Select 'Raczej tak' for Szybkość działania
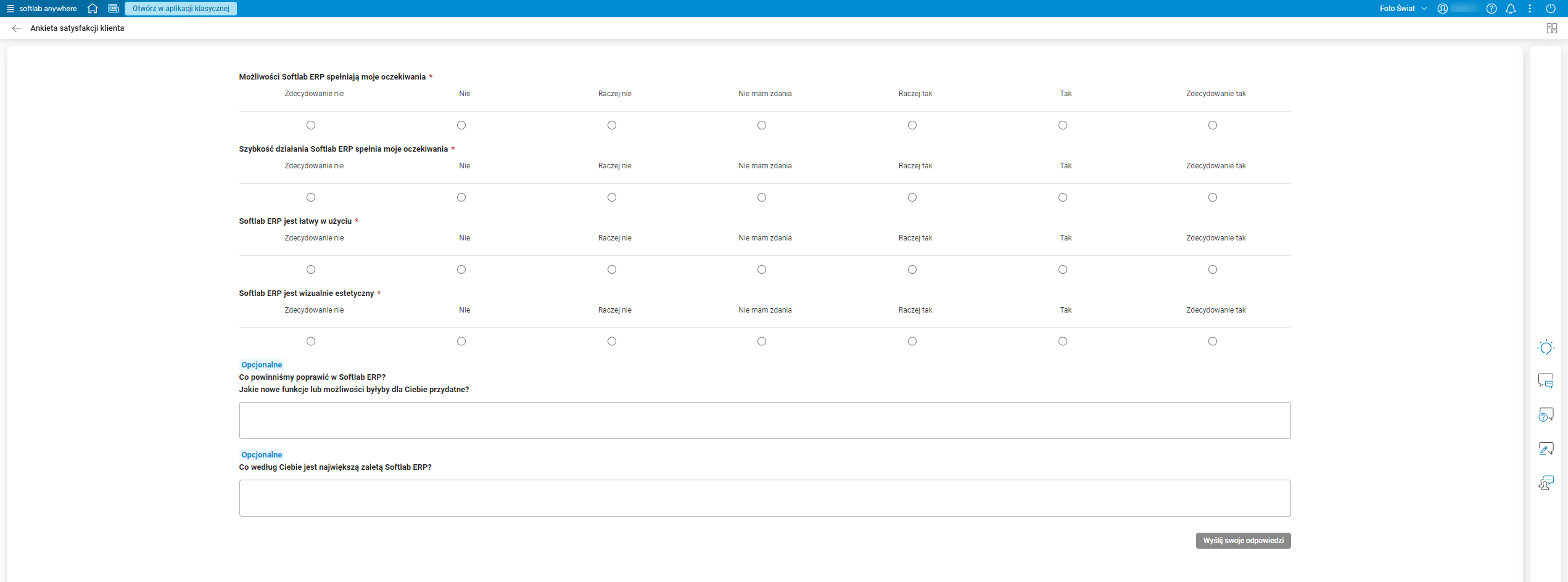Image resolution: width=1568 pixels, height=582 pixels. (912, 197)
